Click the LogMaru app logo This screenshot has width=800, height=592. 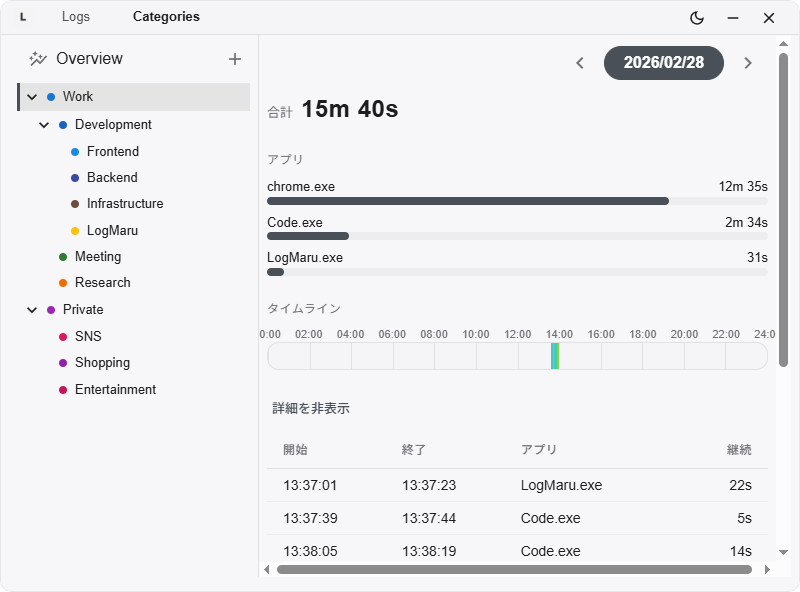pyautogui.click(x=23, y=17)
